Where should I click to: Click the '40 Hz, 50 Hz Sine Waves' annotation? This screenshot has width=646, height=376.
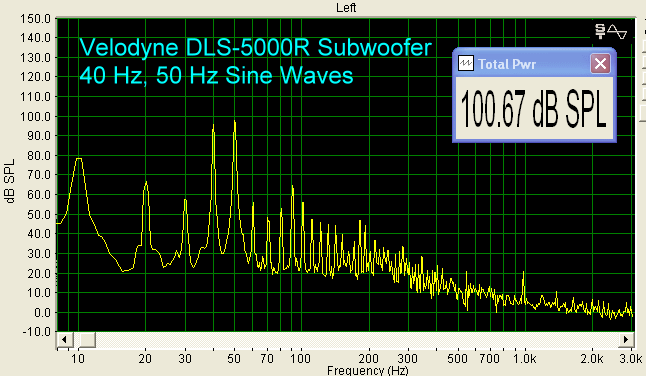click(x=216, y=75)
